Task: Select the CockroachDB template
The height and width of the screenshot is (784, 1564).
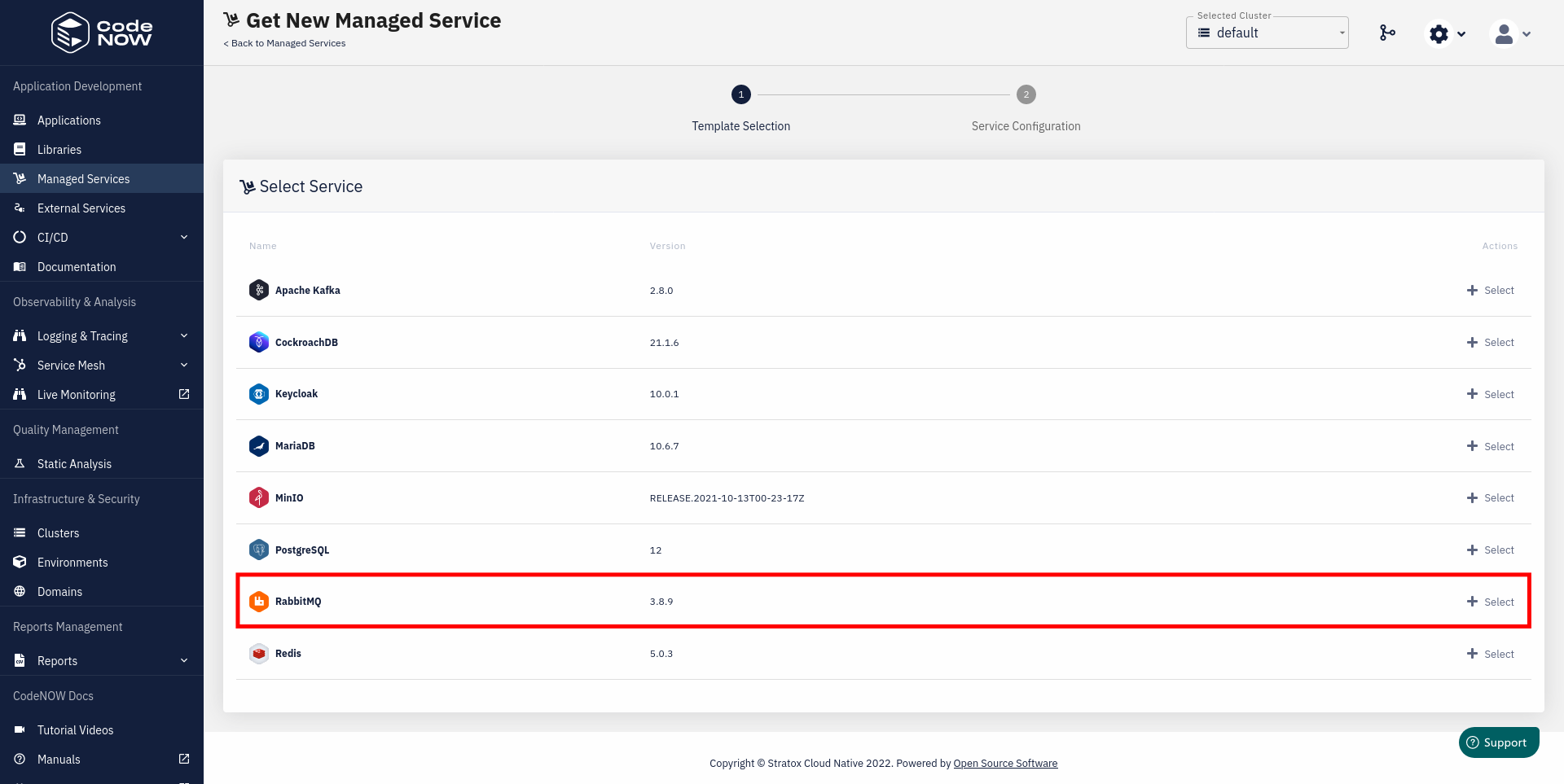Action: [x=1491, y=342]
